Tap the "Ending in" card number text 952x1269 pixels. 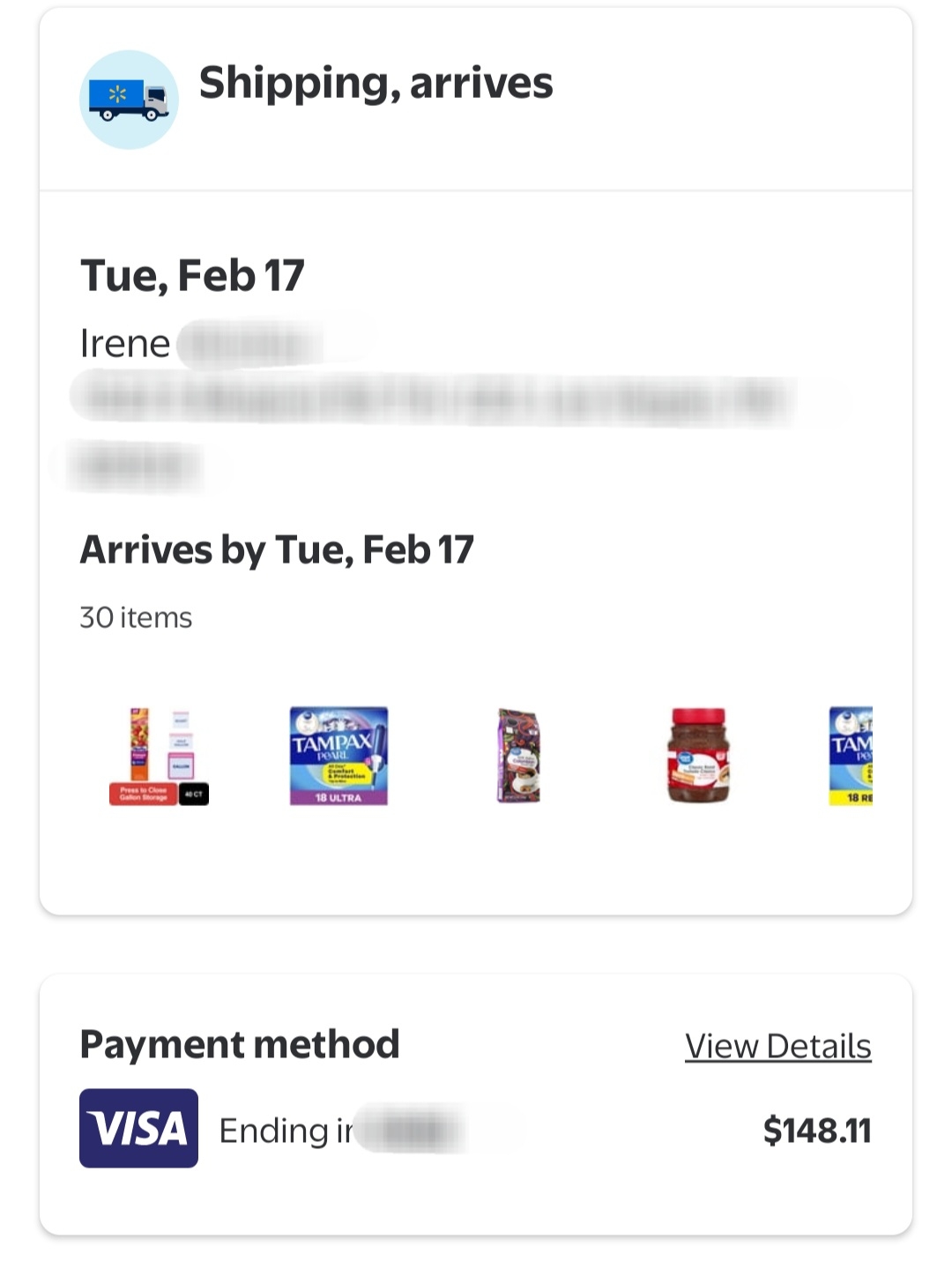pyautogui.click(x=286, y=1131)
